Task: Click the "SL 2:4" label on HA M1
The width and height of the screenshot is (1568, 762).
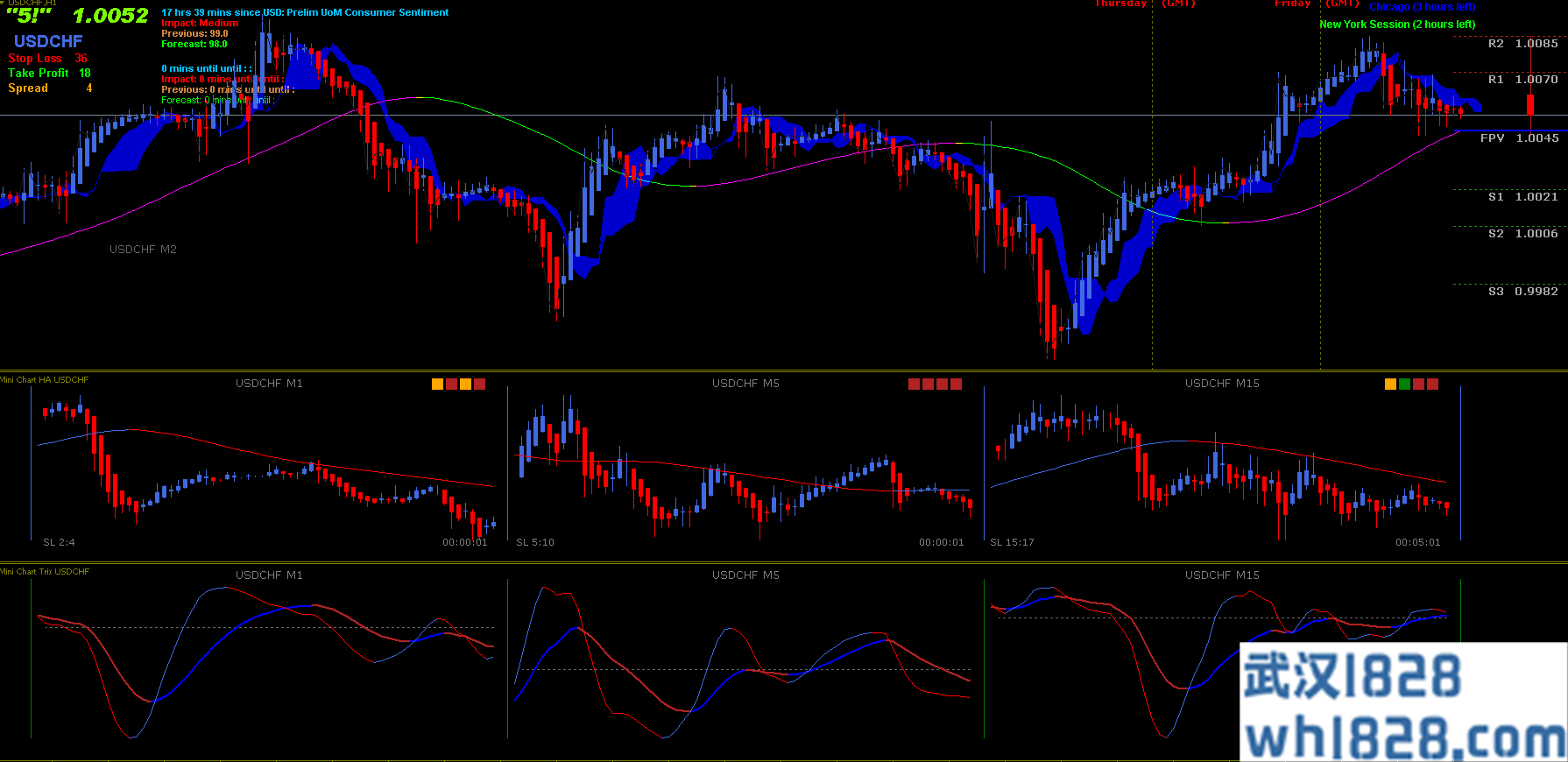Action: pyautogui.click(x=59, y=542)
